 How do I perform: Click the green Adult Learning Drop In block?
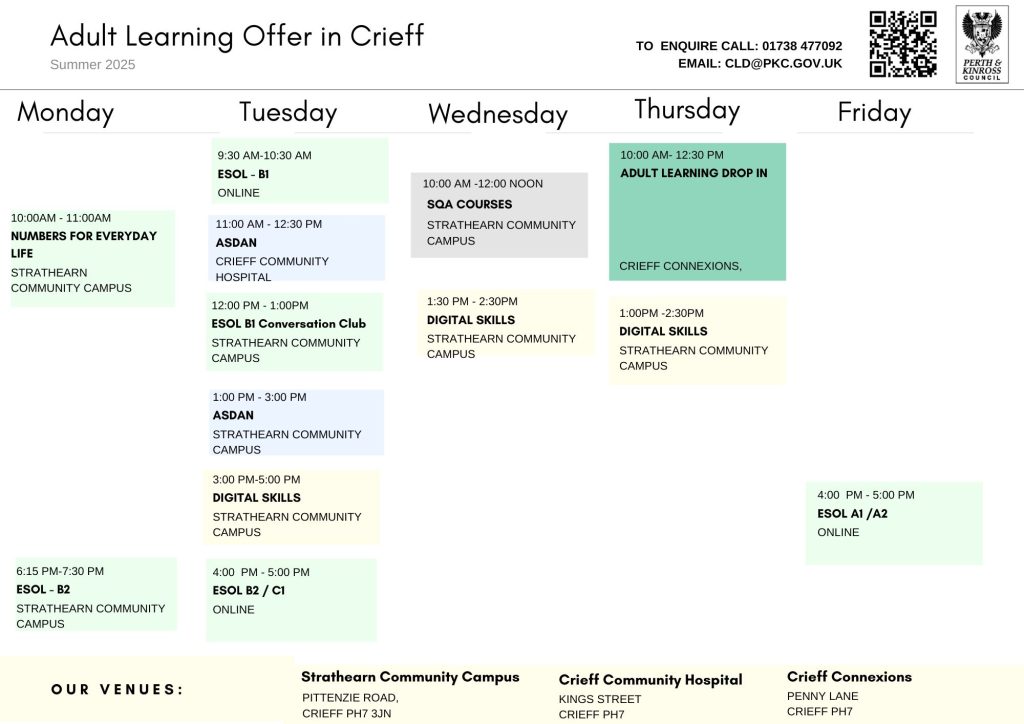click(x=697, y=211)
